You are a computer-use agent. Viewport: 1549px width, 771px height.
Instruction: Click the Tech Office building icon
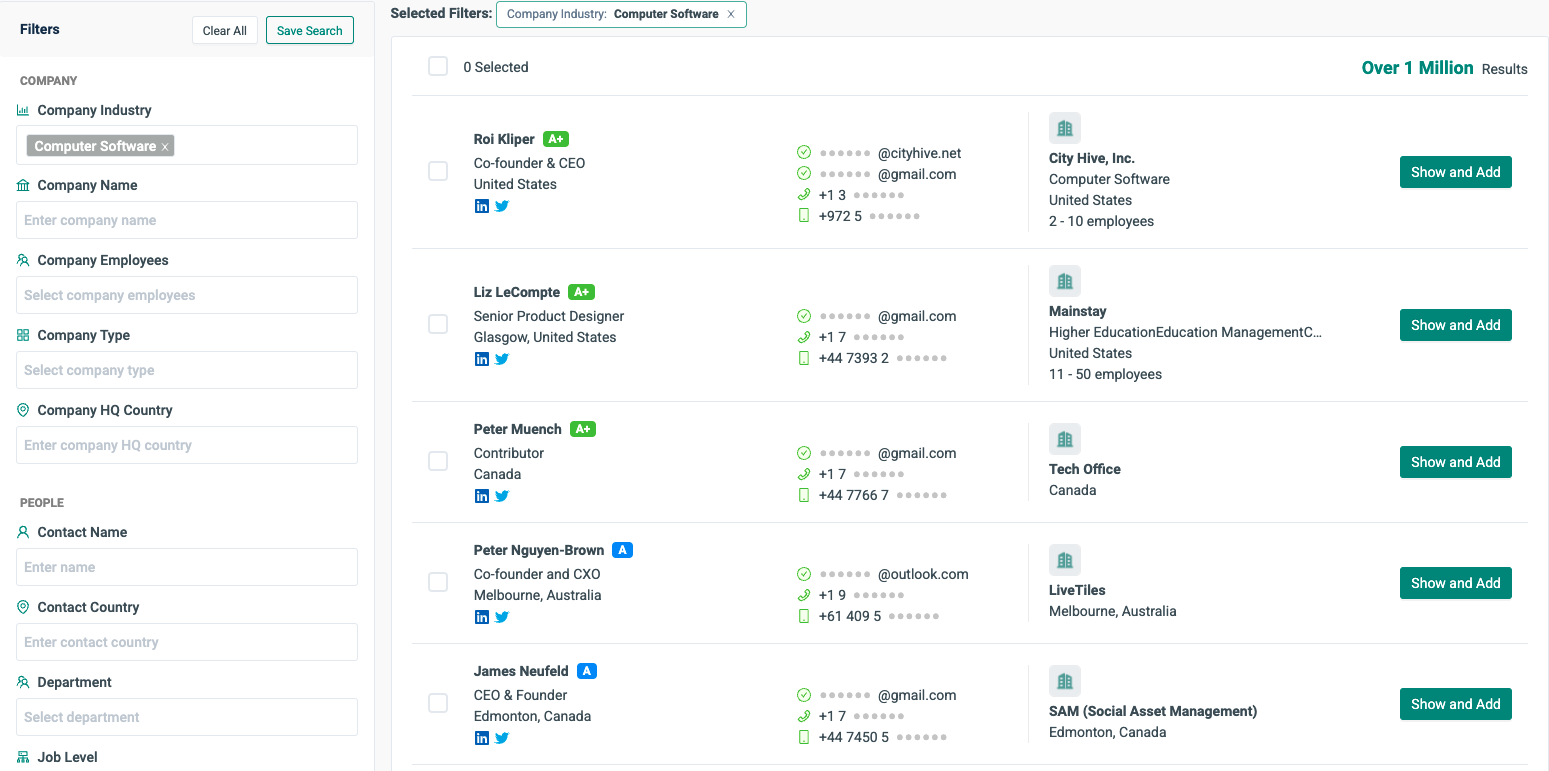1065,439
